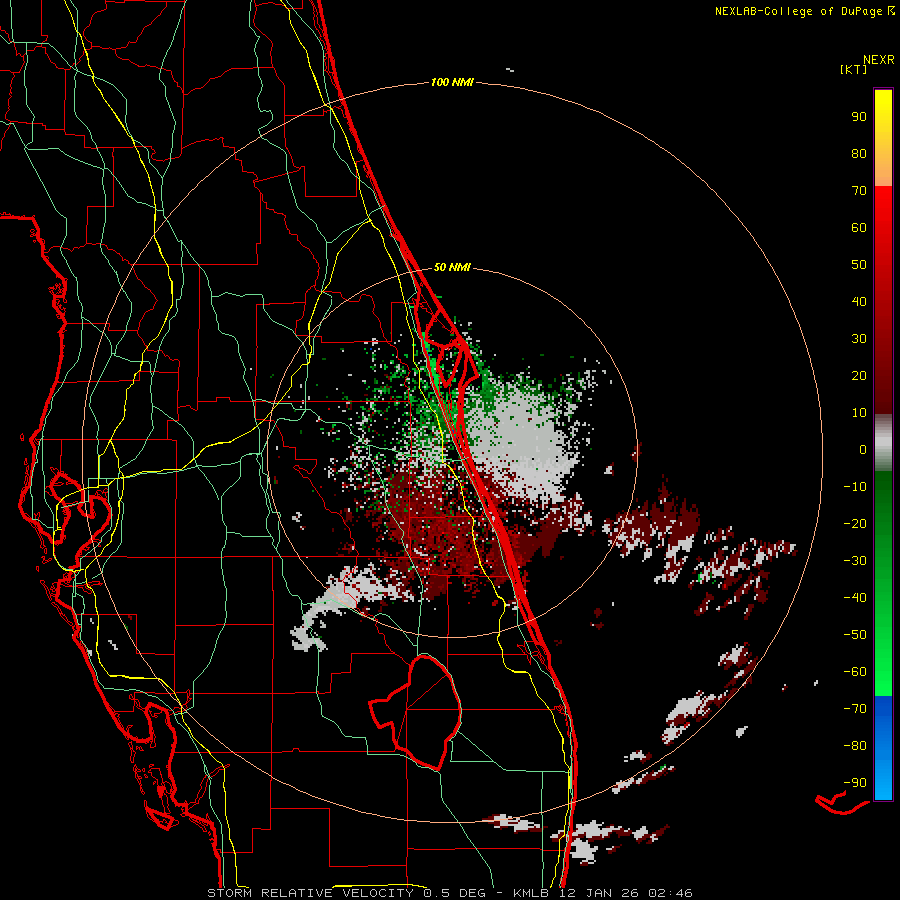Select the 20 value on the velocity scale
Image resolution: width=900 pixels, height=900 pixels.
859,376
